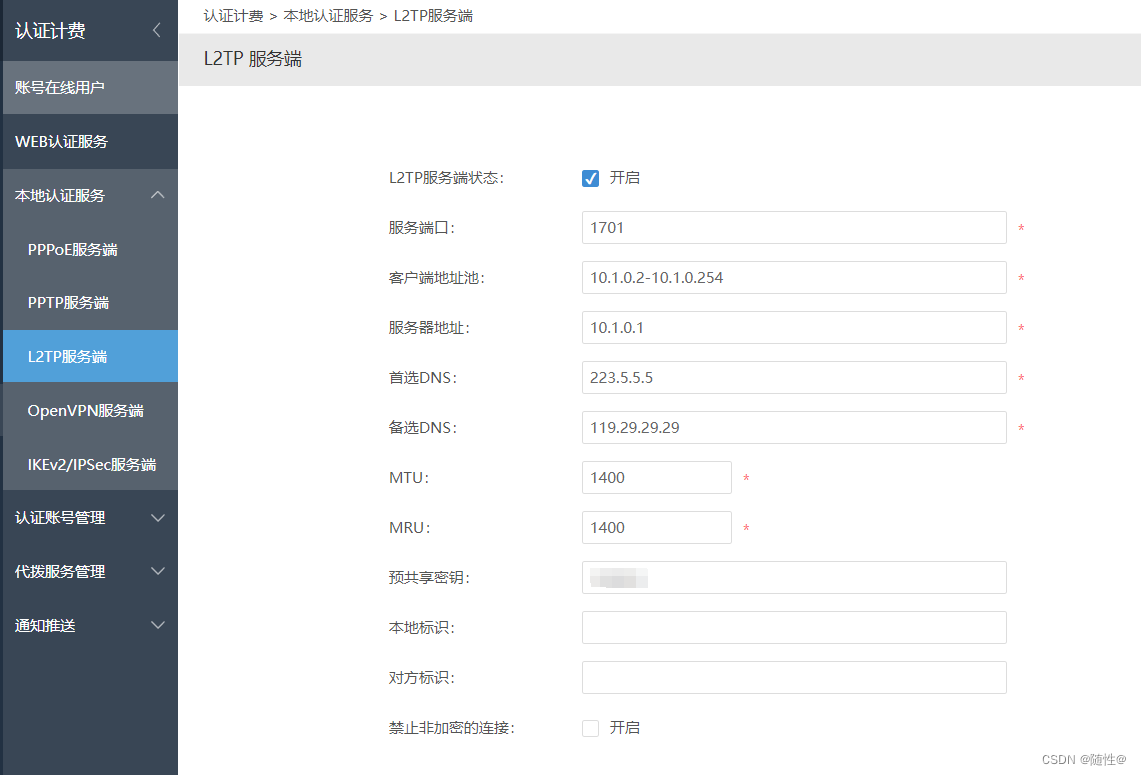Select PPPoE服务端 in sidebar
Viewport: 1141px width, 775px height.
click(x=90, y=250)
